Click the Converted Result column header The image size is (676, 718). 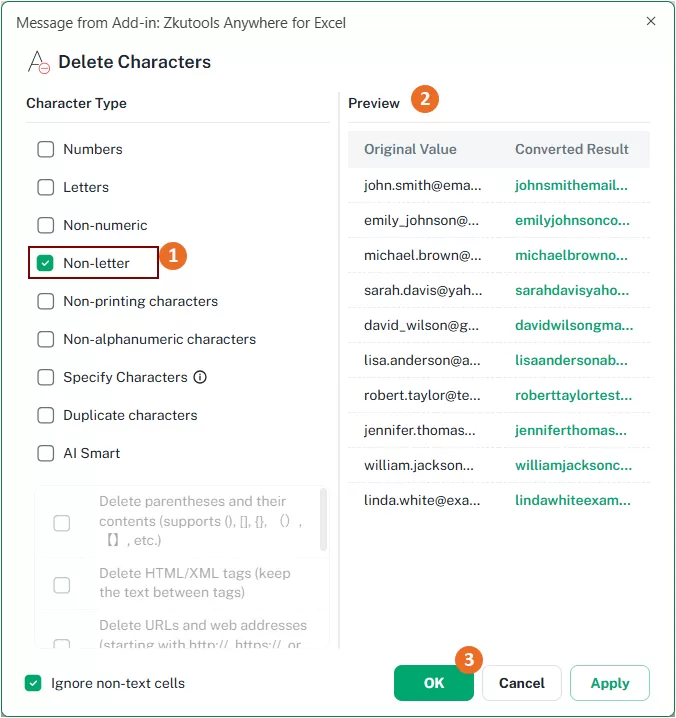[572, 149]
